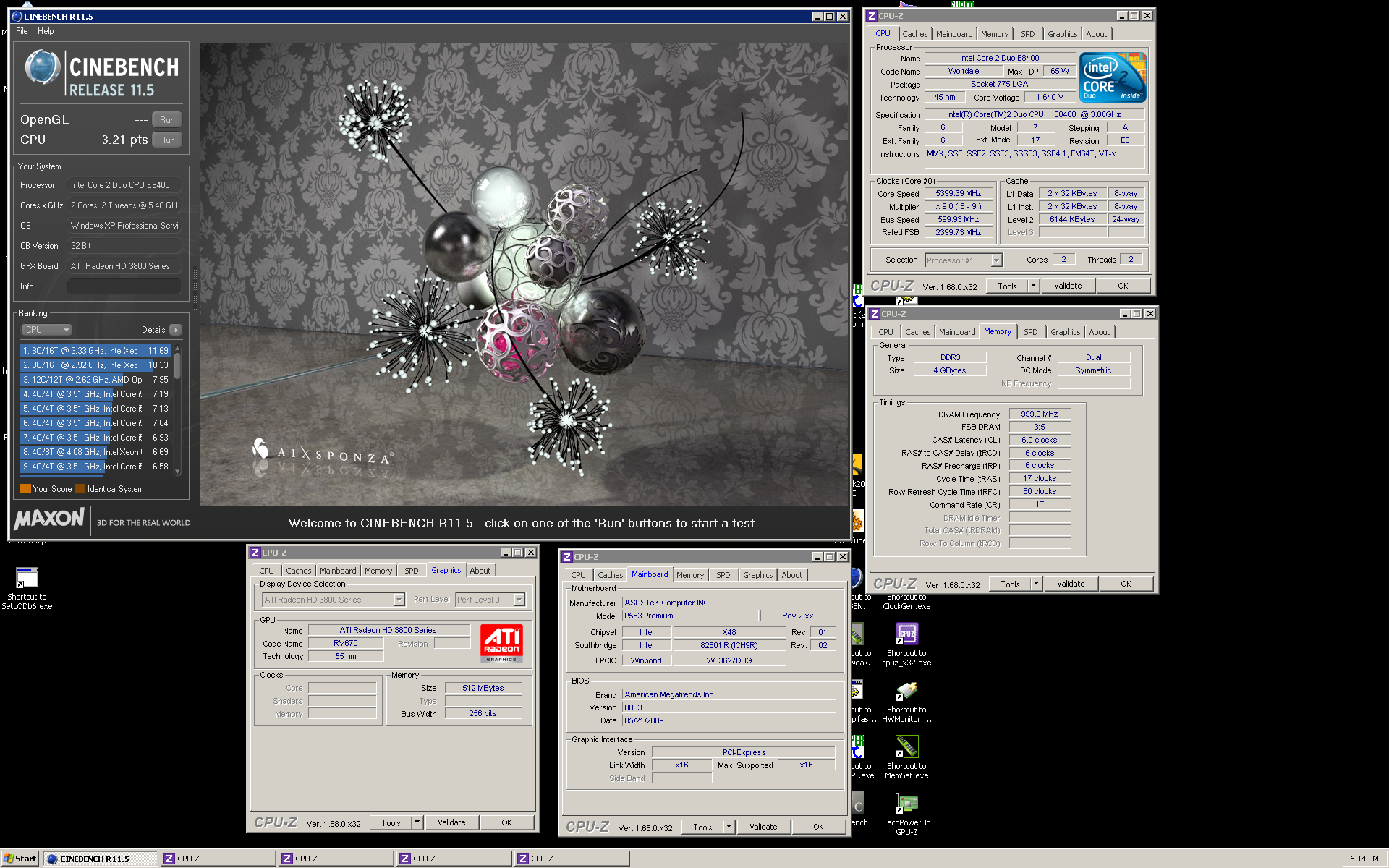Click OK in CPU-Z Graphics window
This screenshot has height=868, width=1389.
[x=506, y=822]
